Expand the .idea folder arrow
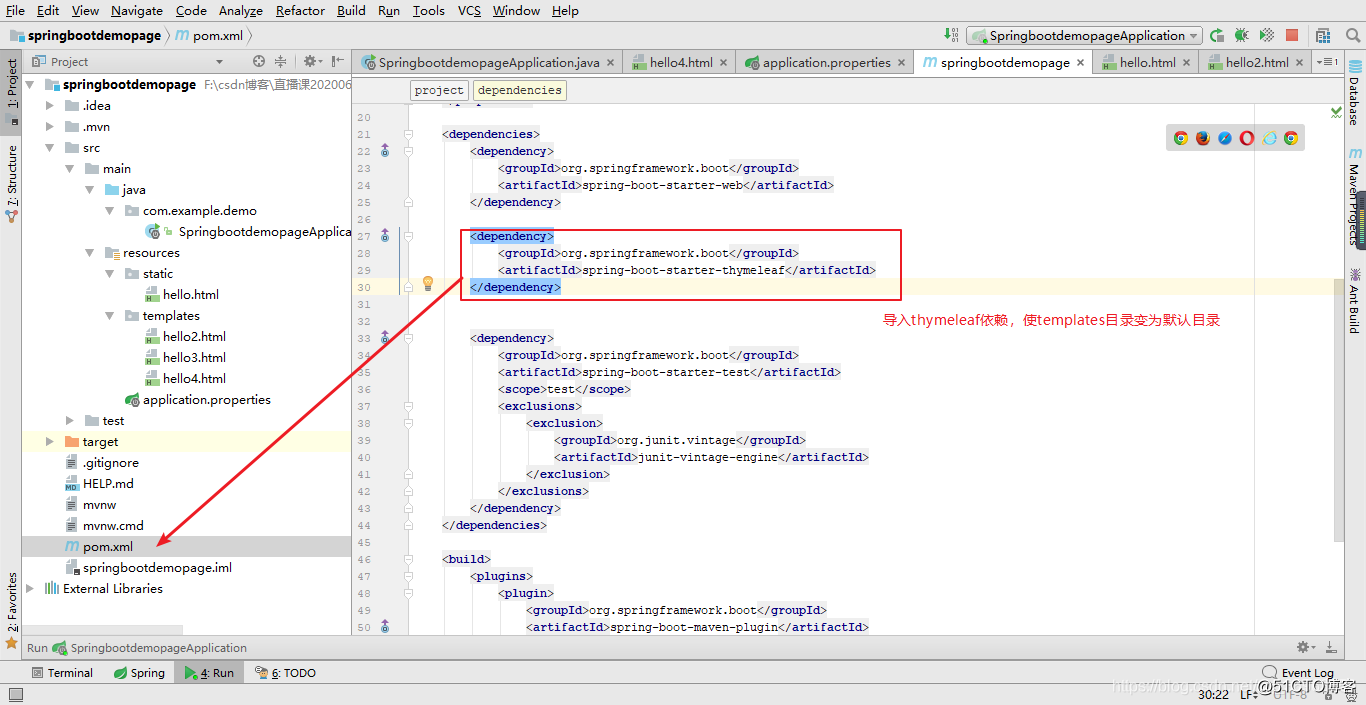1366x705 pixels. [x=50, y=105]
